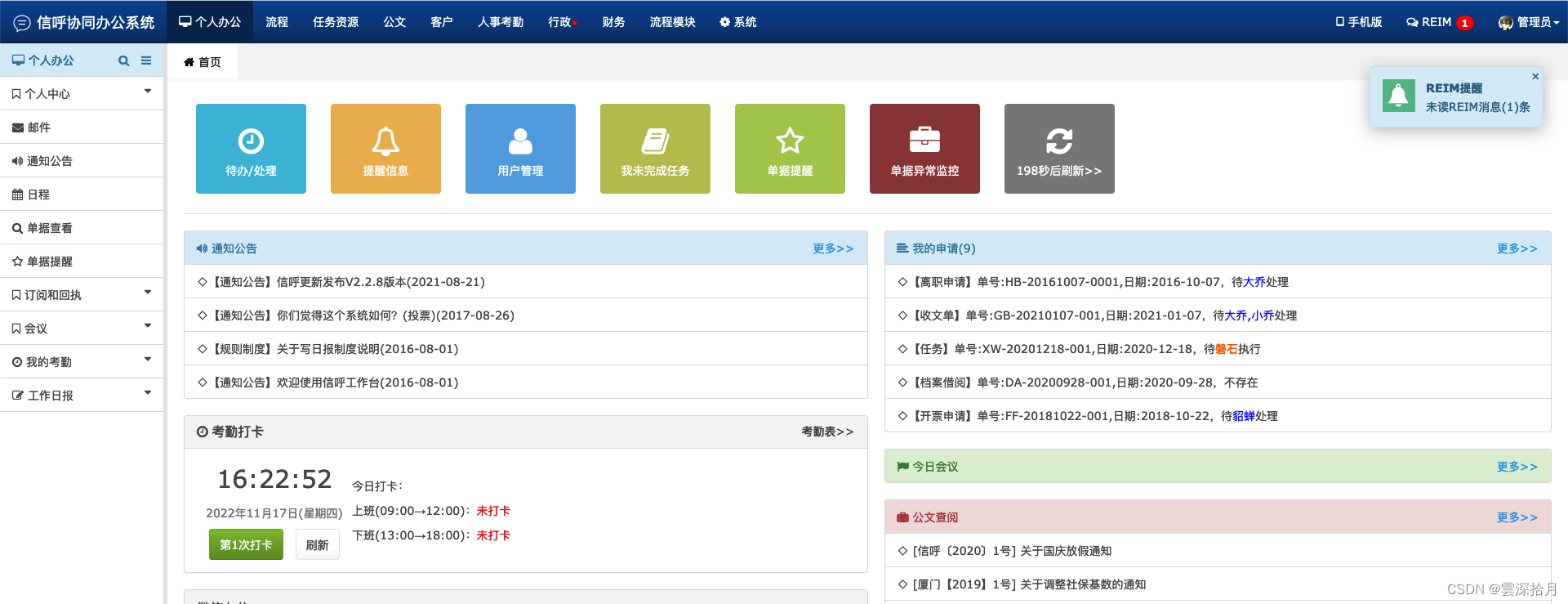
Task: Open the 考勤表>> link
Action: [x=827, y=432]
